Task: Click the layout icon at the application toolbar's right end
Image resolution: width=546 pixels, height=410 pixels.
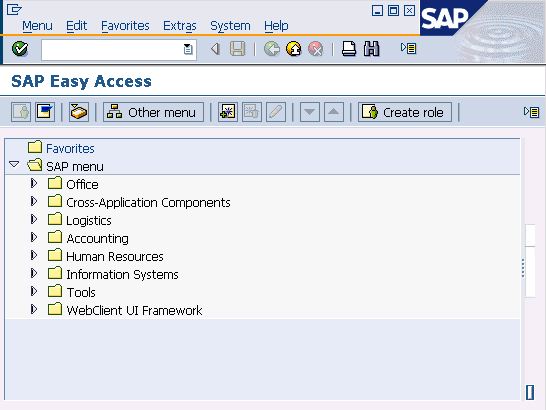Action: [x=531, y=112]
